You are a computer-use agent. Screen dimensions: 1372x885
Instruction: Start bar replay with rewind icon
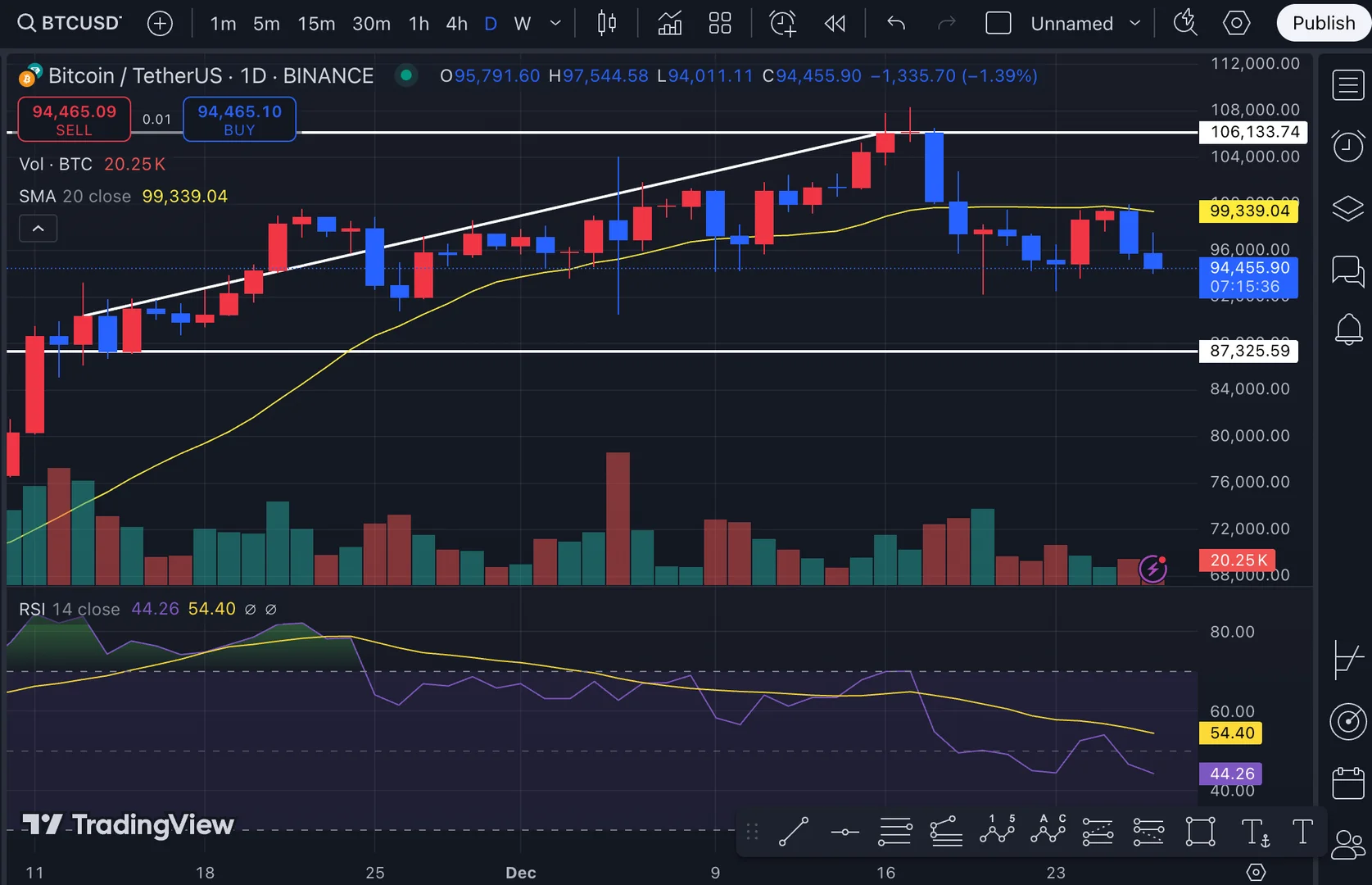[x=835, y=23]
